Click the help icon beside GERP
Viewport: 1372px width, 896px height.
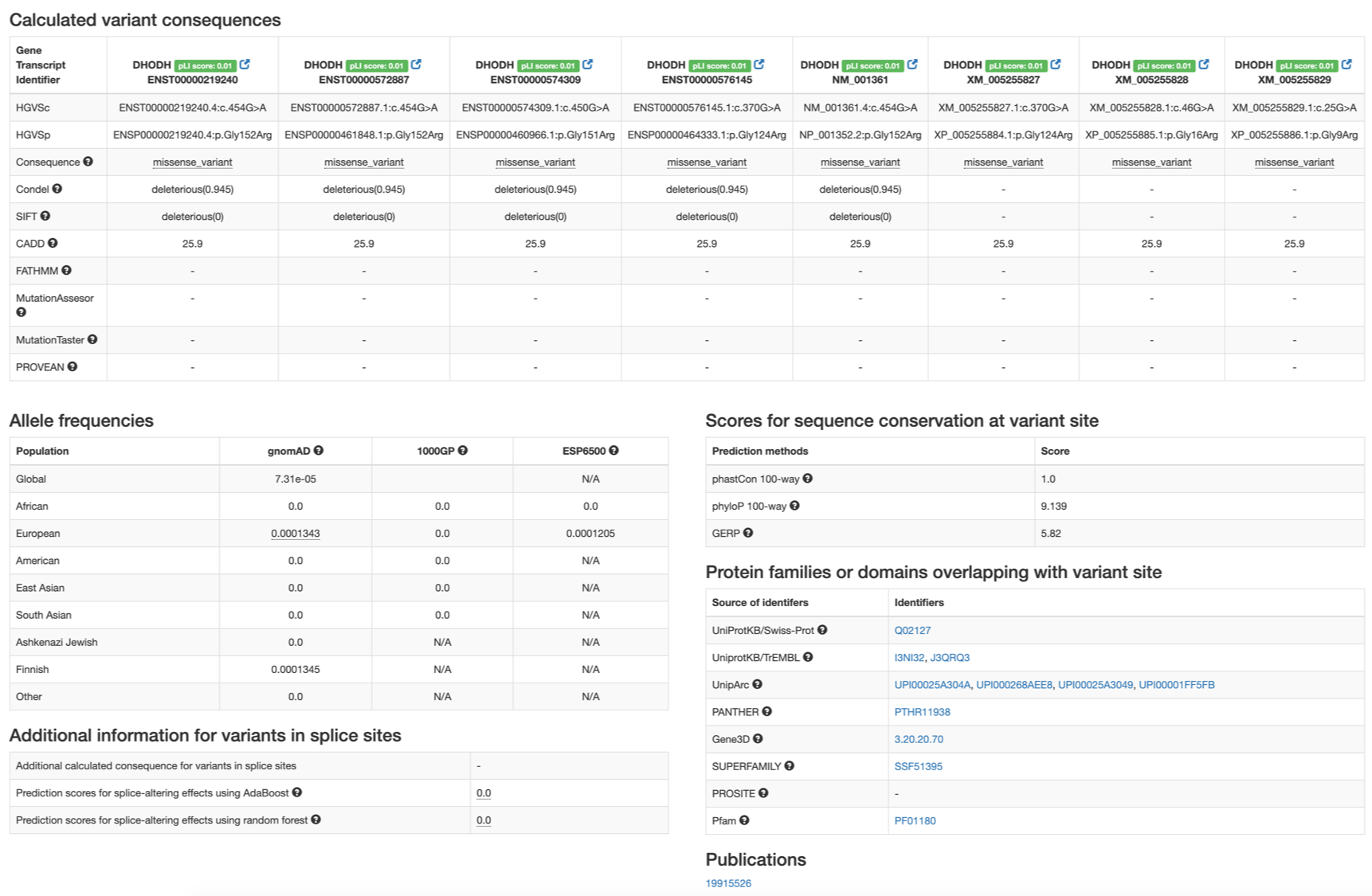click(748, 533)
